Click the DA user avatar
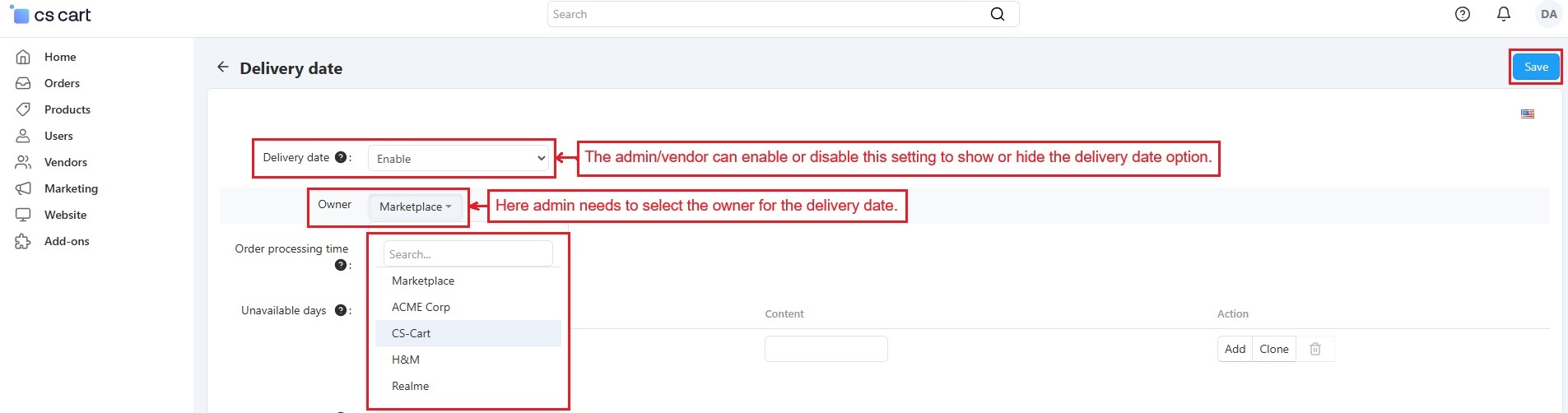Image resolution: width=1568 pixels, height=413 pixels. 1548,14
